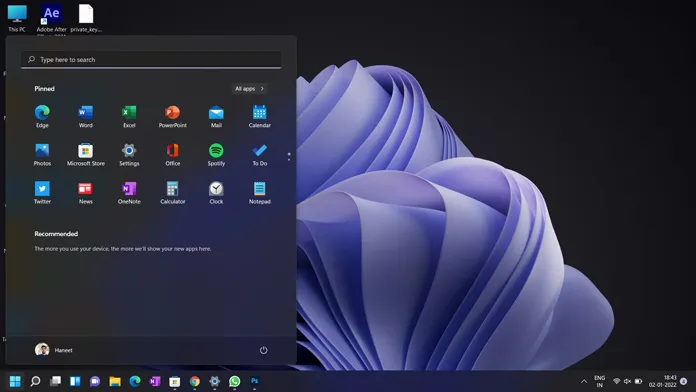Select the This PC desktop icon
The width and height of the screenshot is (696, 392).
tap(17, 18)
